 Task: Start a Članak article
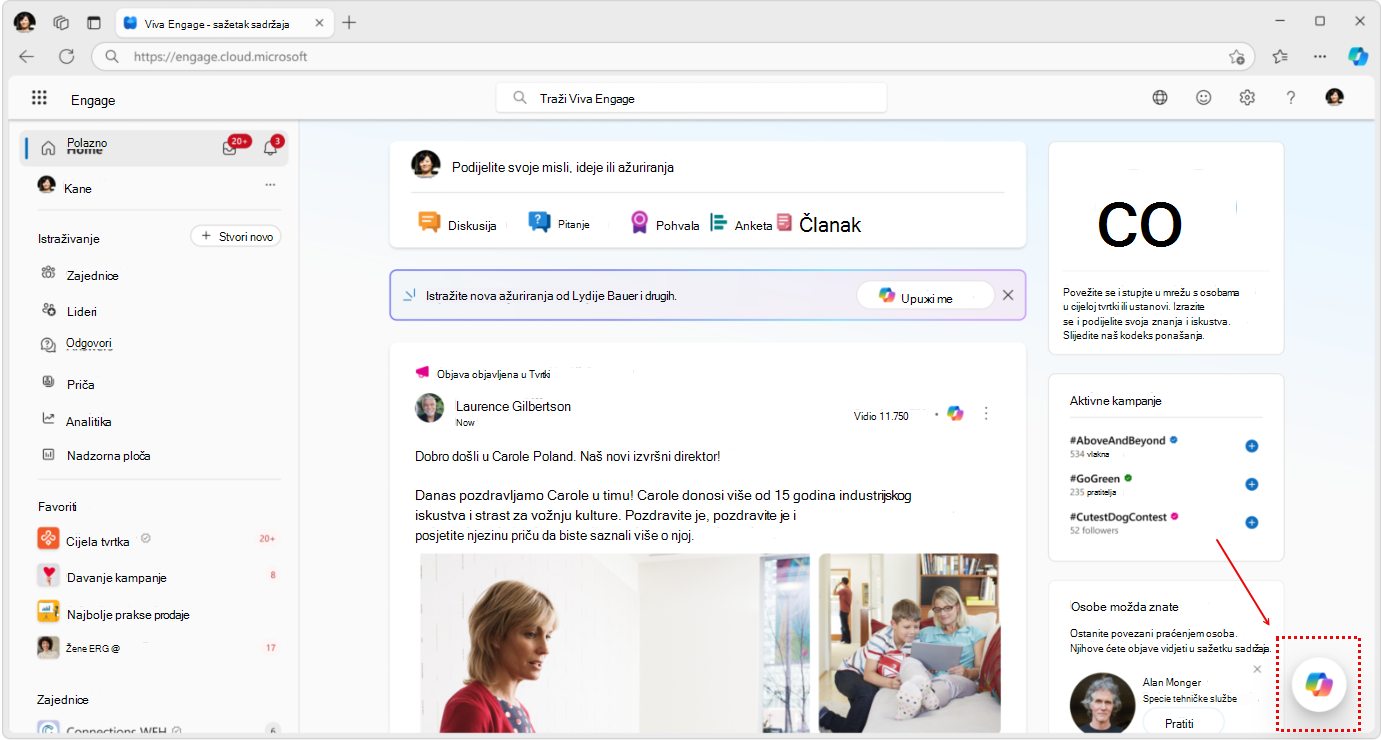[x=818, y=224]
